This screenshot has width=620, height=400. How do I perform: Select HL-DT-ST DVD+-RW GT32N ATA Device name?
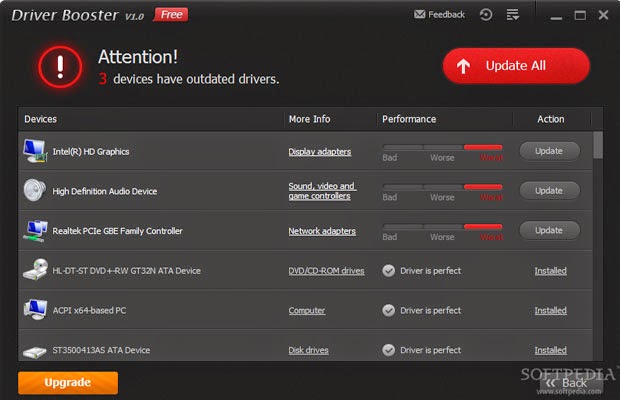127,271
